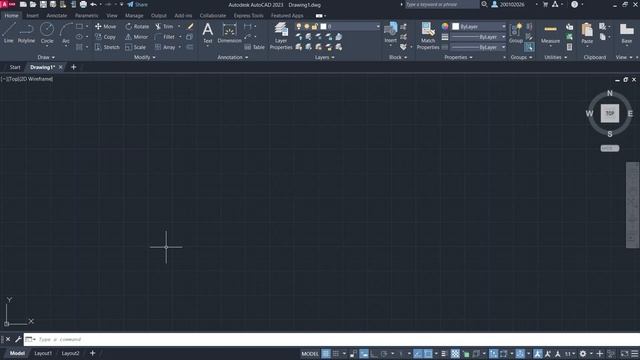
Task: Toggle 2D object snap
Action: (428, 353)
